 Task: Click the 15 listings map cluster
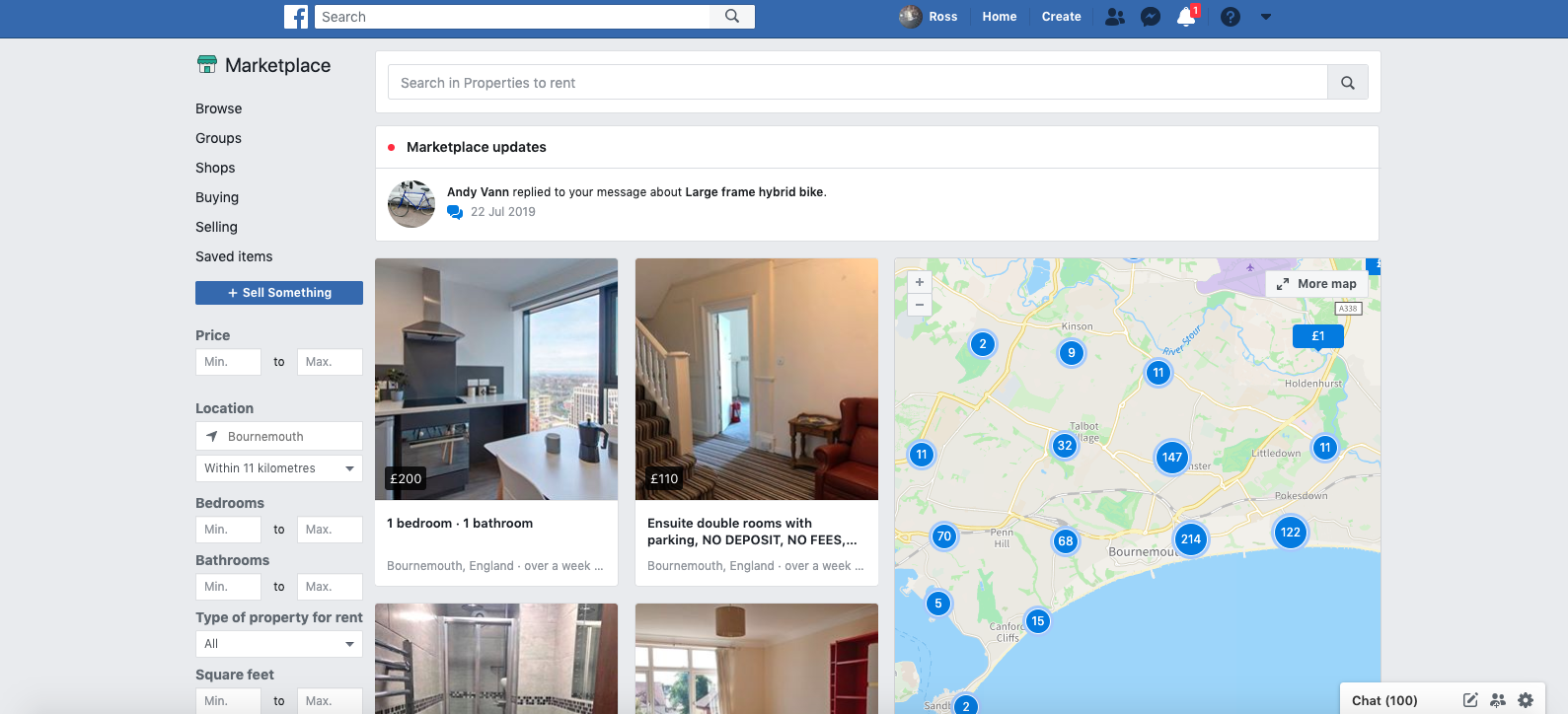coord(1037,621)
